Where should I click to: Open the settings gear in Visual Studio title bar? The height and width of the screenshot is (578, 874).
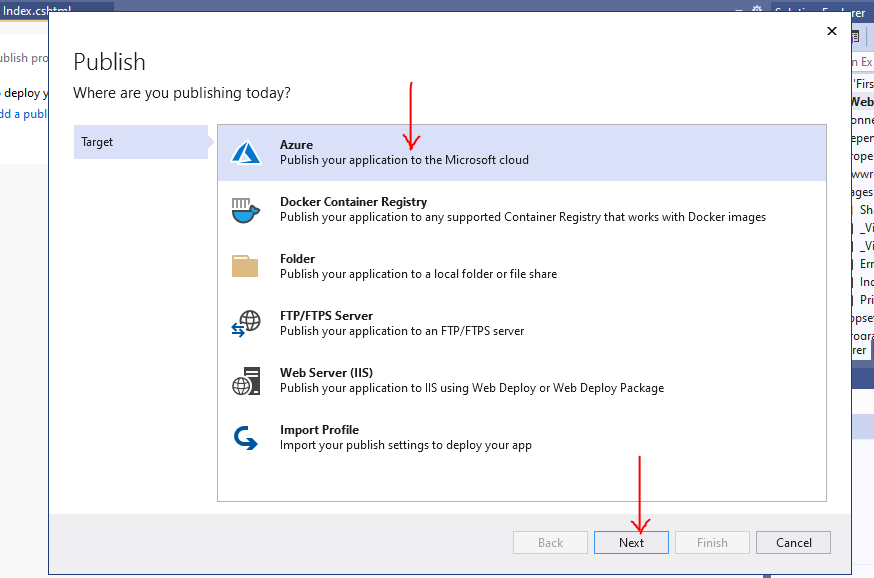[x=757, y=9]
